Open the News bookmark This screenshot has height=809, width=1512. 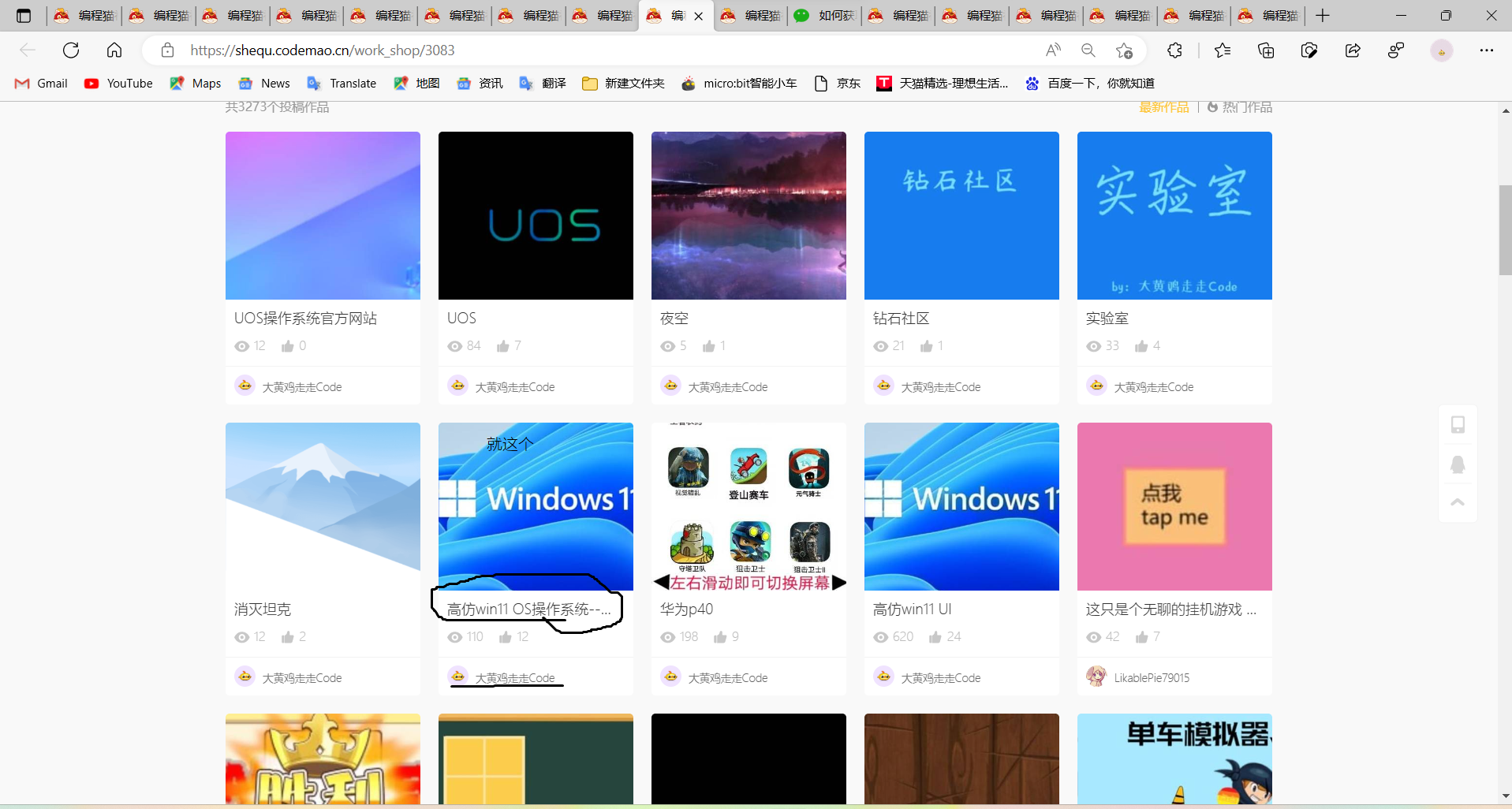[264, 84]
